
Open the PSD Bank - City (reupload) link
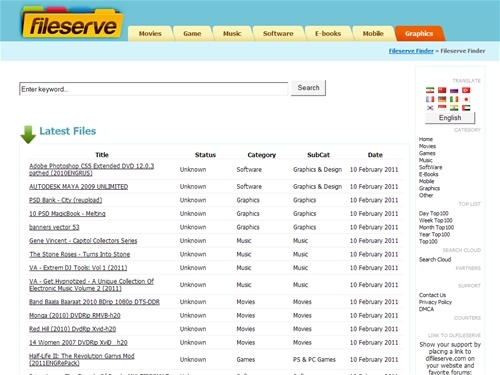pos(66,200)
